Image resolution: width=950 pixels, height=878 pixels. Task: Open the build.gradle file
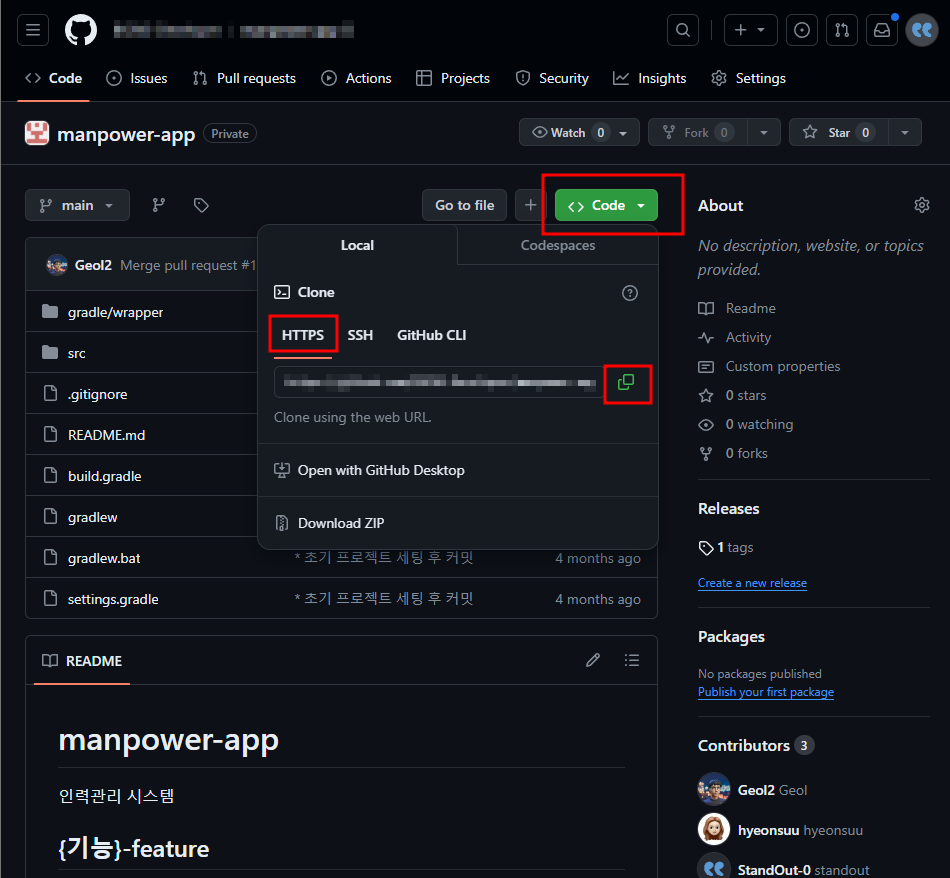click(x=105, y=476)
